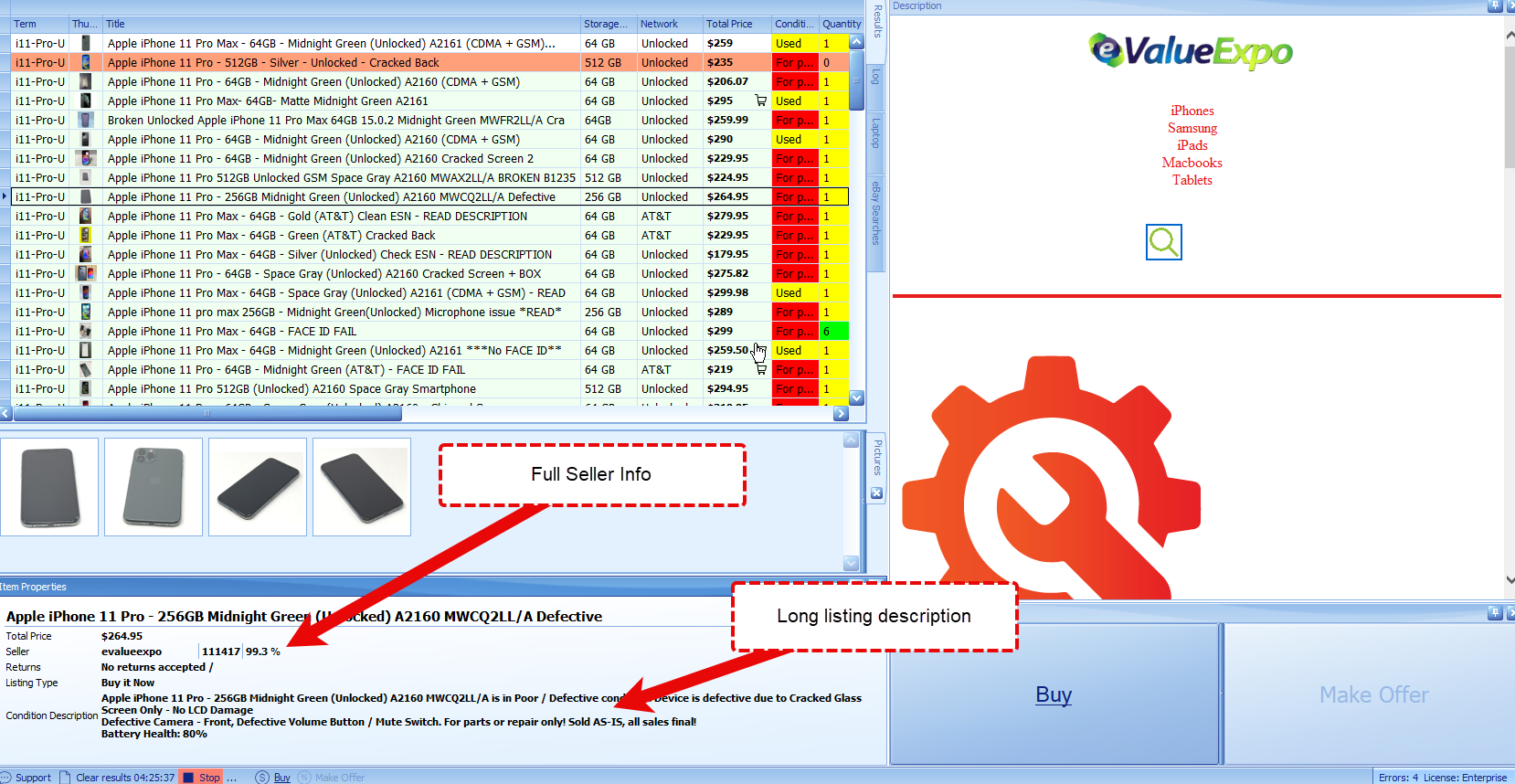Click the cart icon on the $295 row
This screenshot has height=784, width=1515.
761,101
